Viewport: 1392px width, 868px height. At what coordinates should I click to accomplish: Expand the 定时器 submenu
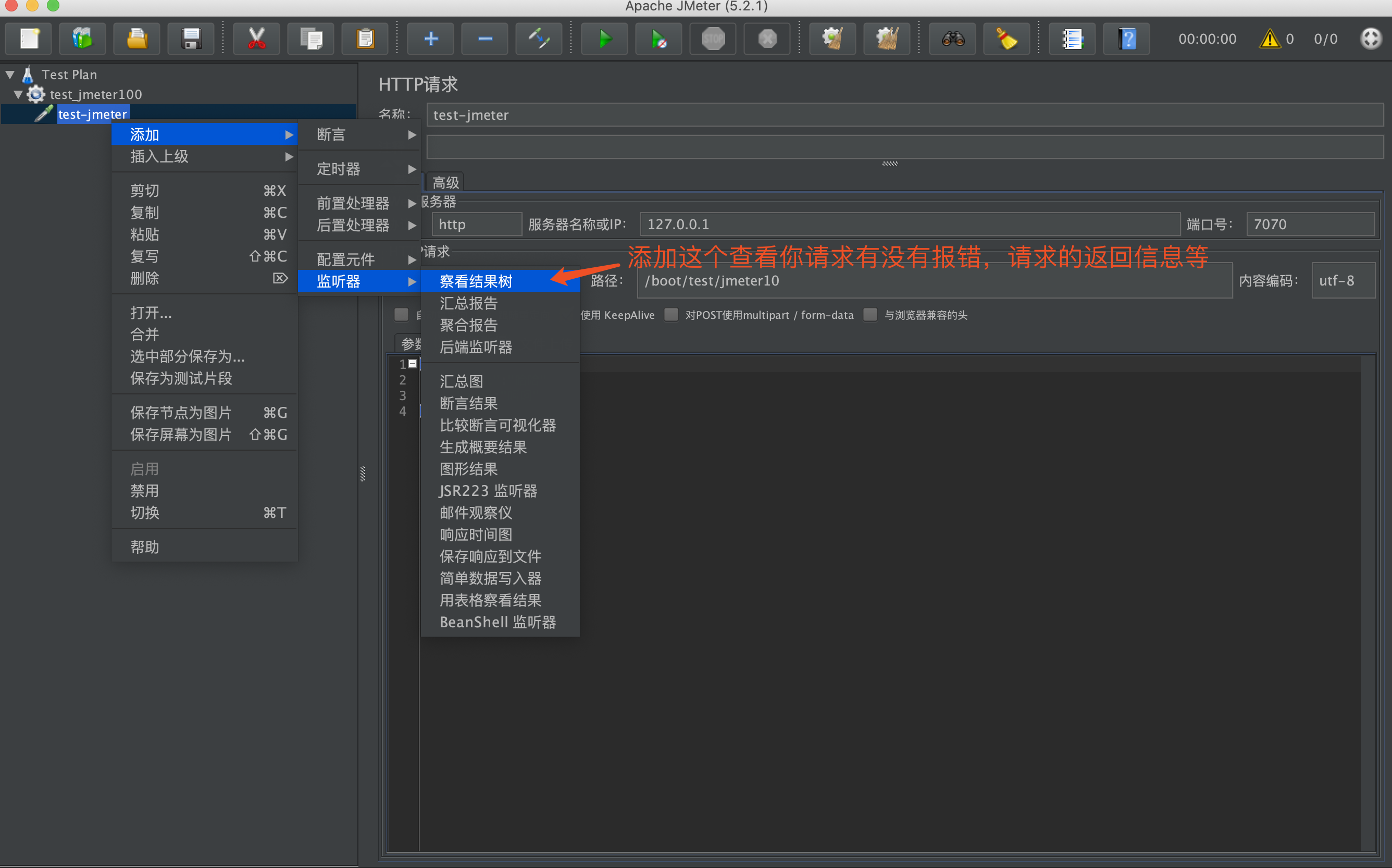[x=360, y=169]
